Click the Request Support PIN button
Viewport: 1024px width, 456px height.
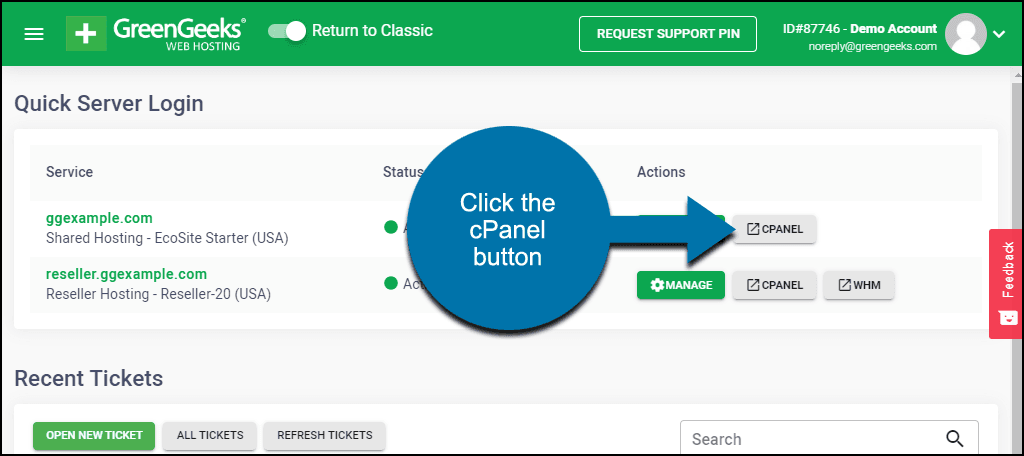[x=667, y=33]
